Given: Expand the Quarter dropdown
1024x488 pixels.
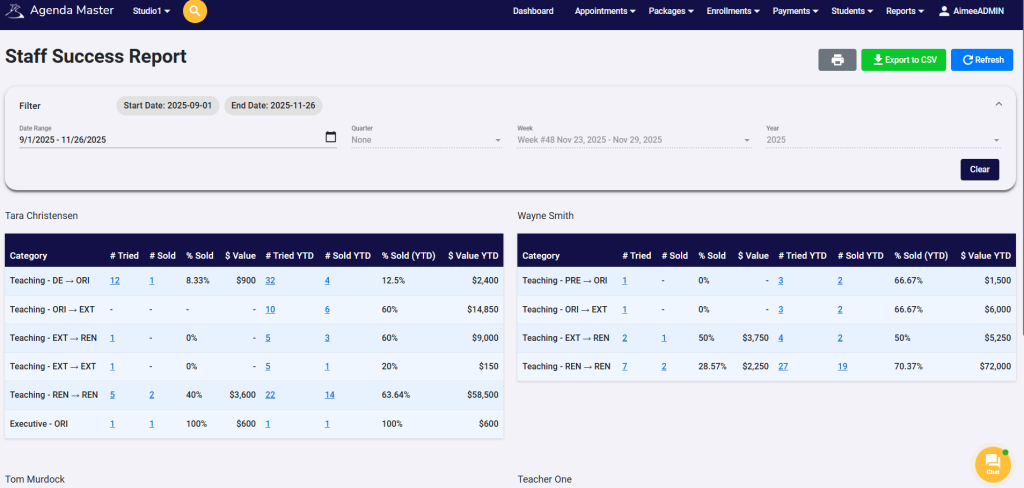Looking at the screenshot, I should 426,140.
